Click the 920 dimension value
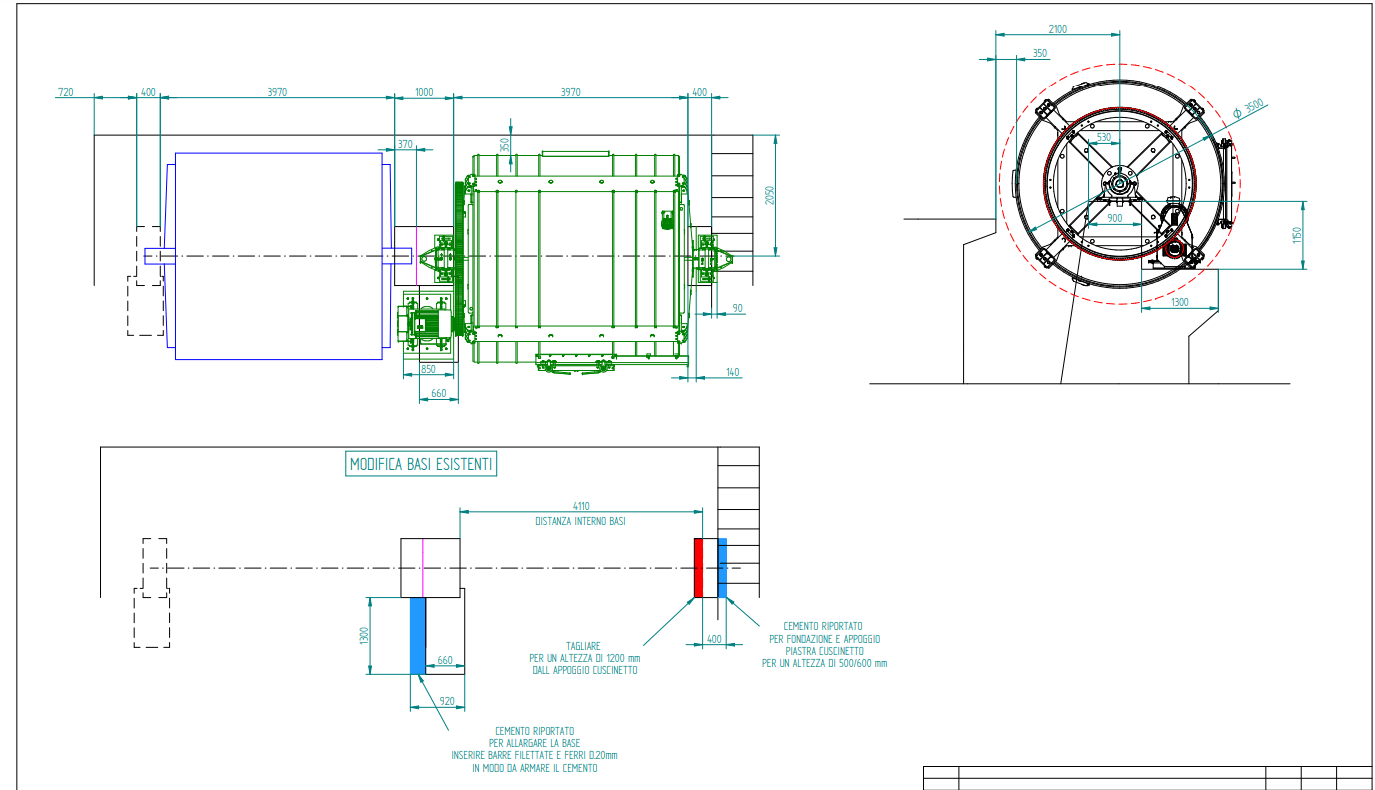Screen dimensions: 1375x790 [449, 702]
